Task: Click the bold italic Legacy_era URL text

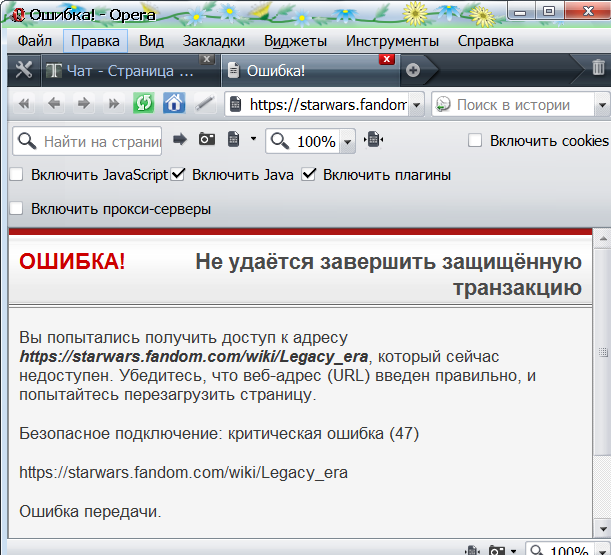Action: pos(194,356)
